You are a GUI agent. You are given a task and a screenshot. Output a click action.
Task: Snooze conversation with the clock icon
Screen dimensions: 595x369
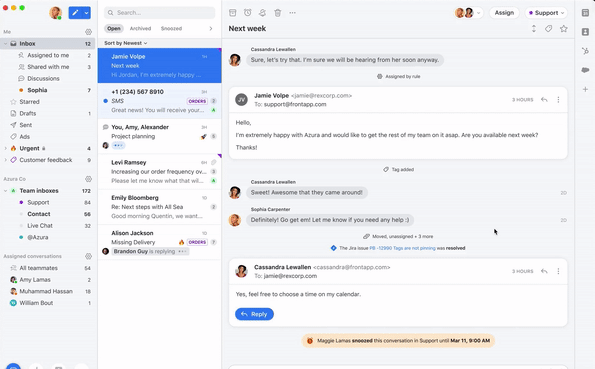(247, 13)
